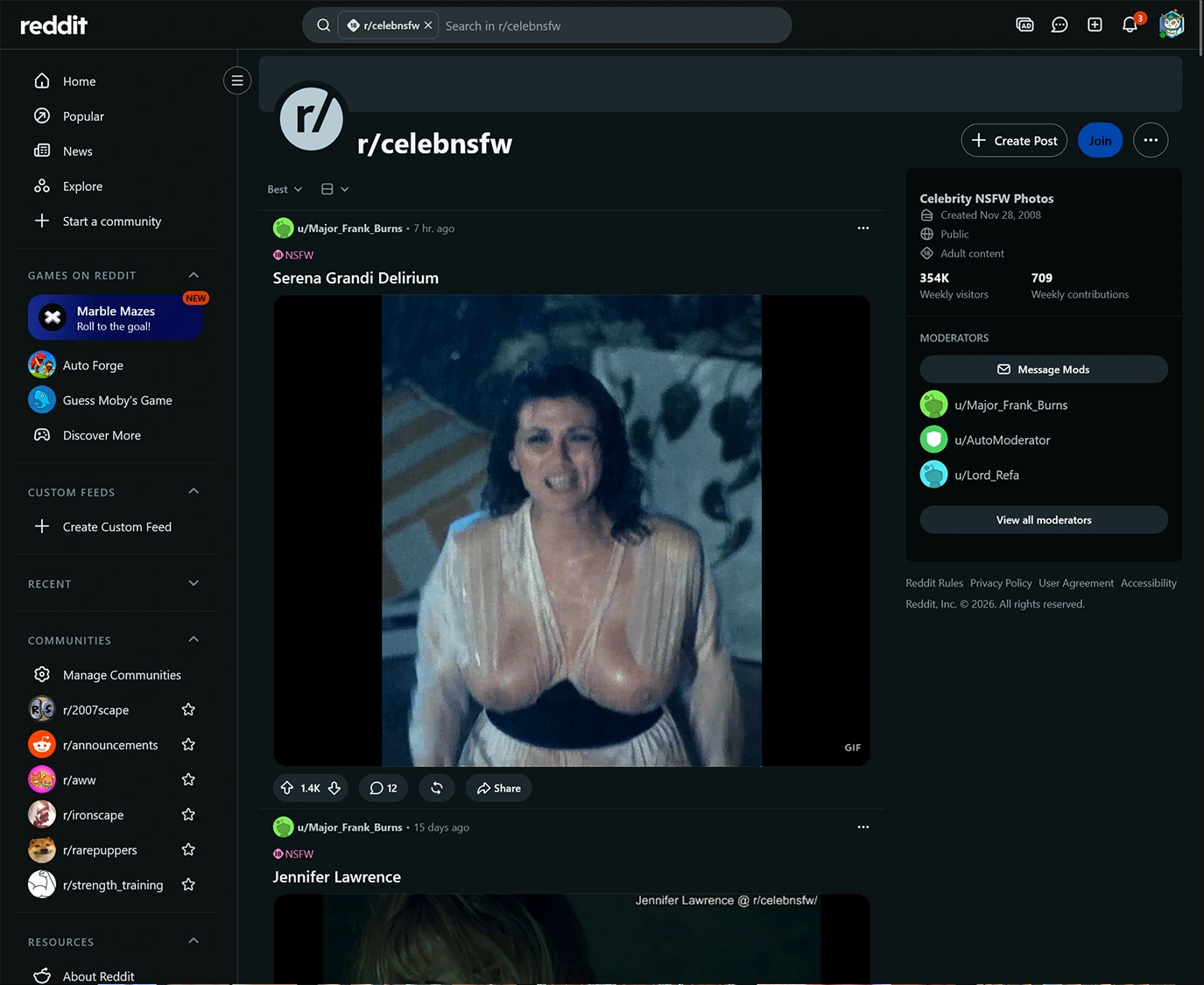This screenshot has height=985, width=1204.
Task: Click View all moderators
Action: (x=1044, y=520)
